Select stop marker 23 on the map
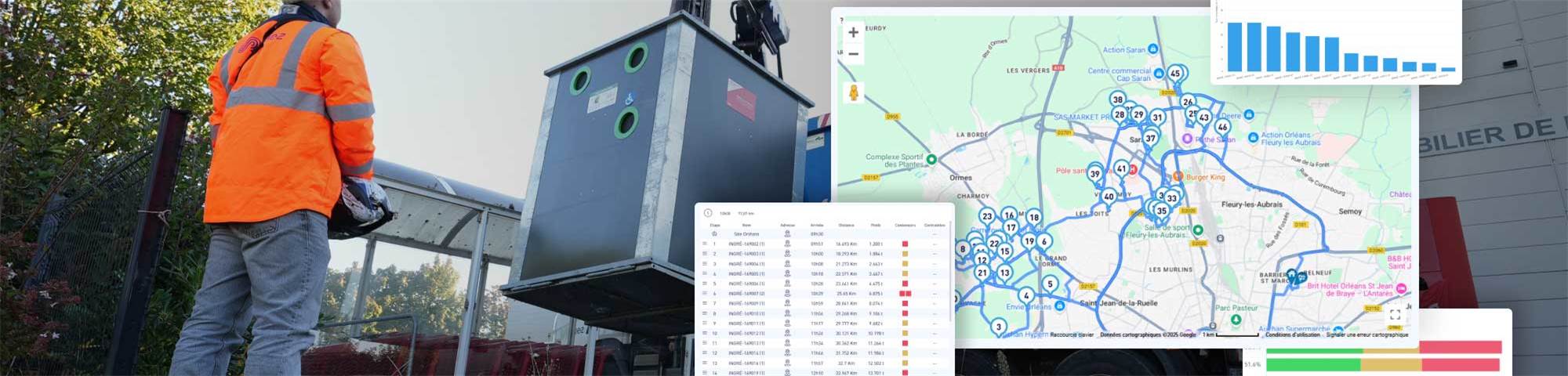Image resolution: width=1568 pixels, height=376 pixels. (x=987, y=215)
